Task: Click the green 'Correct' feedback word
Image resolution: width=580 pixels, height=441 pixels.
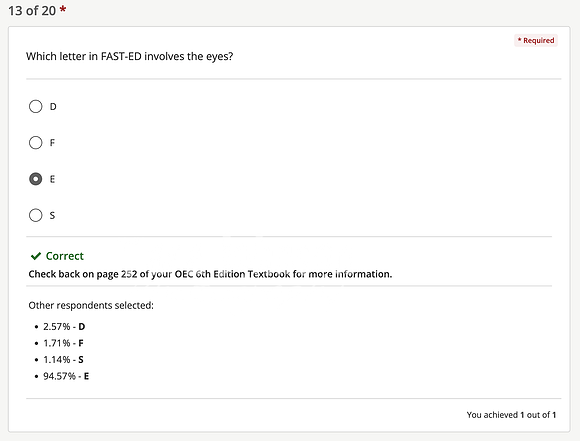Action: pyautogui.click(x=65, y=256)
